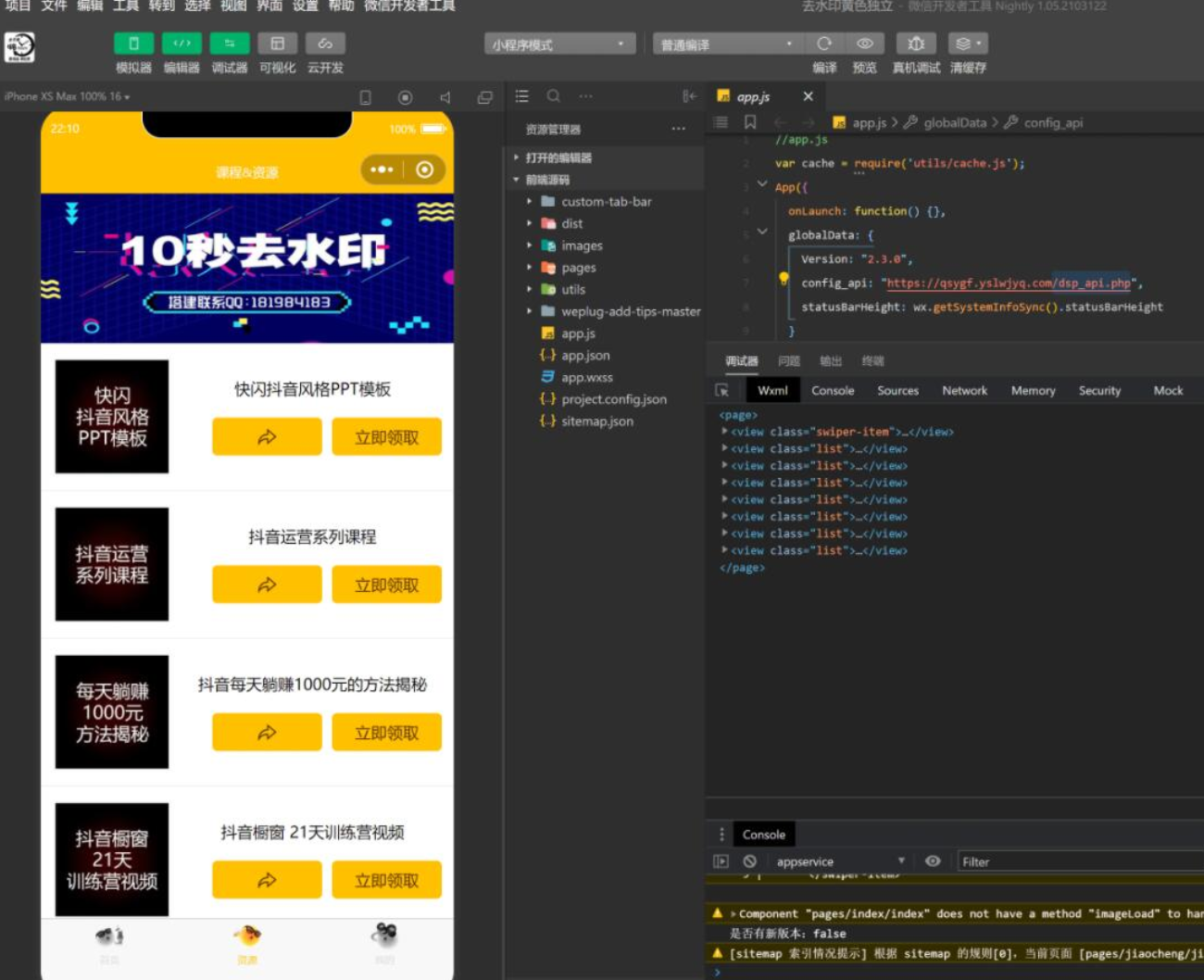
Task: Click the green 模拟器 simulator toolbar icon
Action: (133, 44)
